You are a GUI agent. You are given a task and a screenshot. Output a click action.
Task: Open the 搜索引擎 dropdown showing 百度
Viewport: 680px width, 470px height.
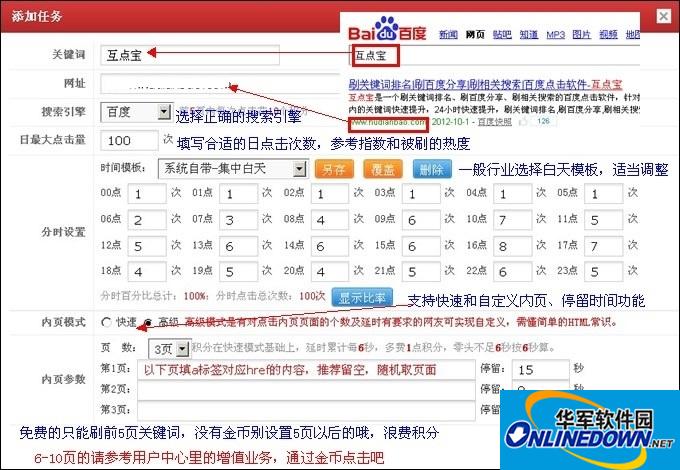point(136,112)
